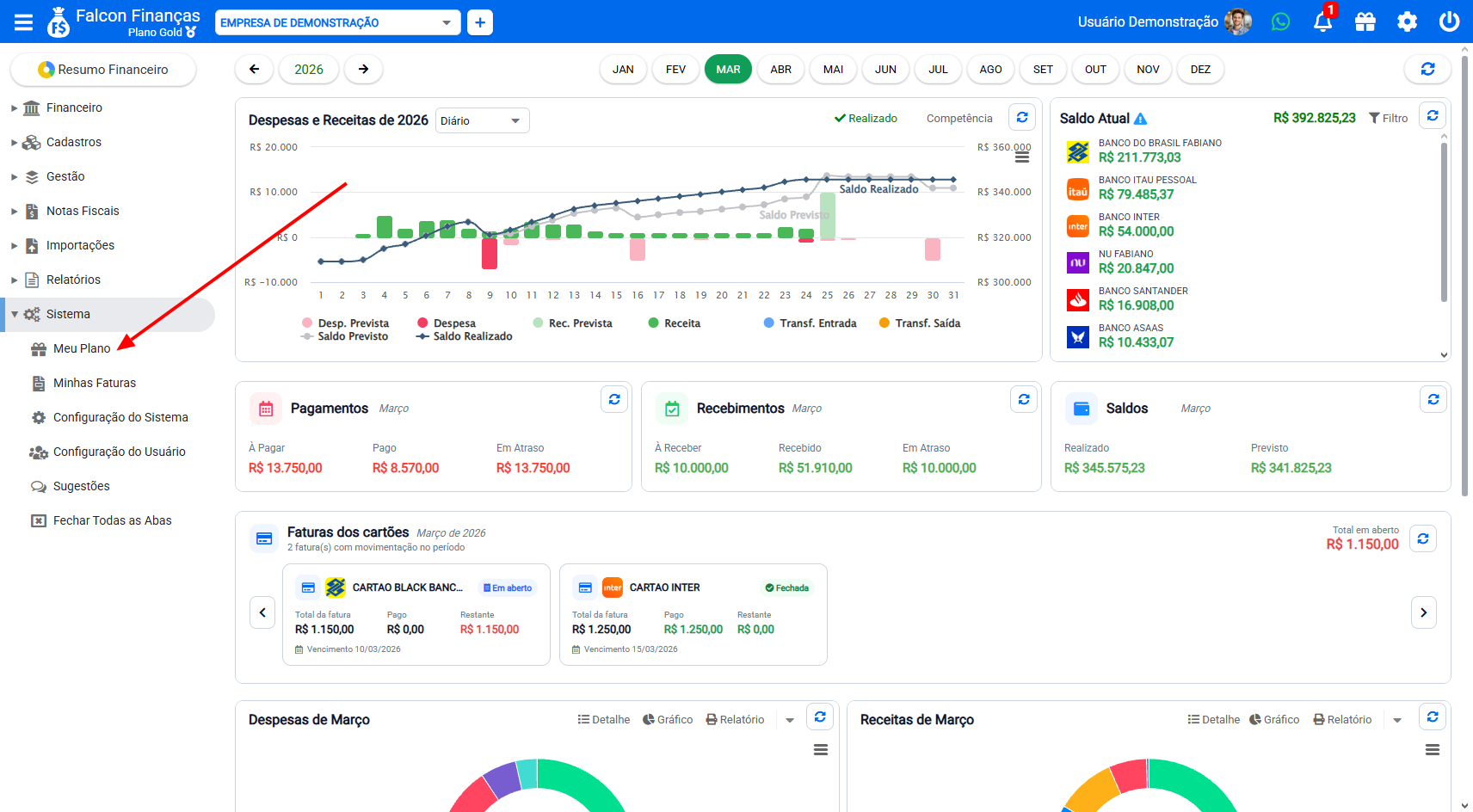Select the JAN month tab
Viewport: 1473px width, 812px height.
click(x=623, y=70)
